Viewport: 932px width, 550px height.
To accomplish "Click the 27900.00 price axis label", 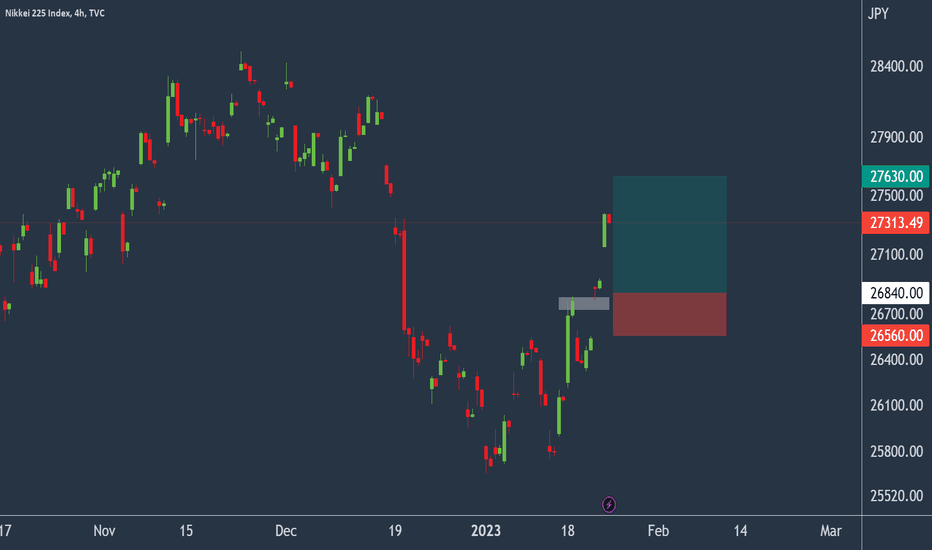I will pos(896,137).
